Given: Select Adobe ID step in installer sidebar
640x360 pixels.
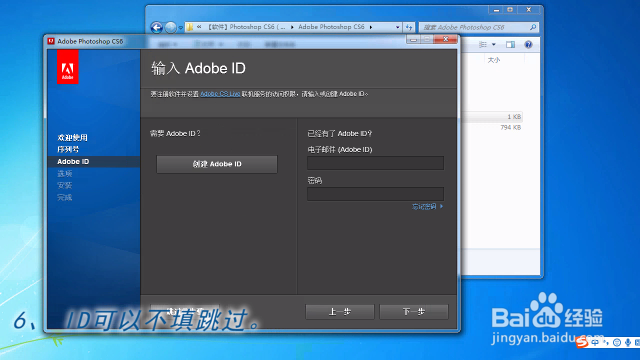Looking at the screenshot, I should (x=73, y=162).
